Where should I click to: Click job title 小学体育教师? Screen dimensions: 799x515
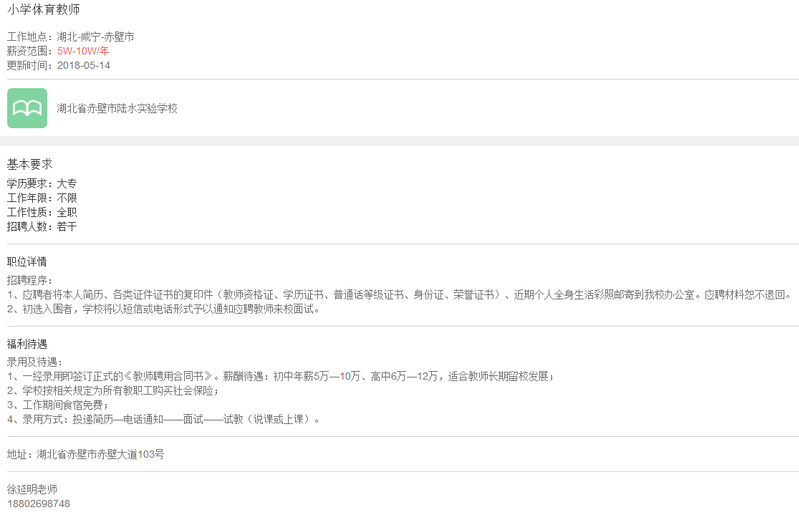point(43,9)
